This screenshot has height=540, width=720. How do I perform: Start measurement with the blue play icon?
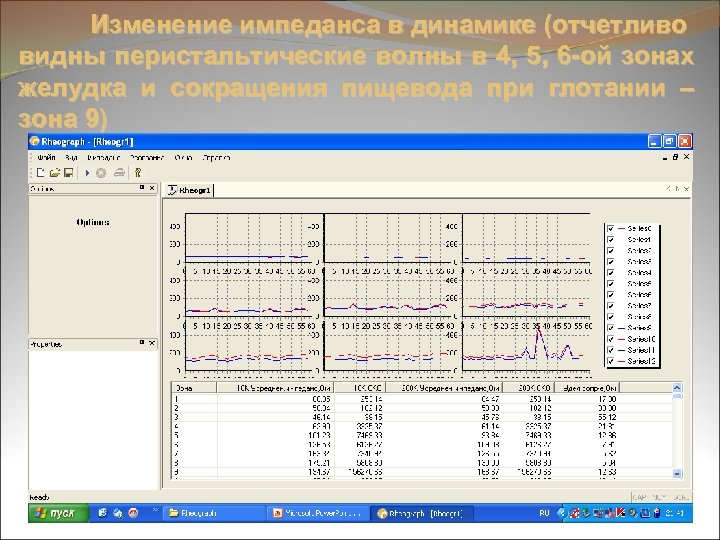pyautogui.click(x=87, y=173)
